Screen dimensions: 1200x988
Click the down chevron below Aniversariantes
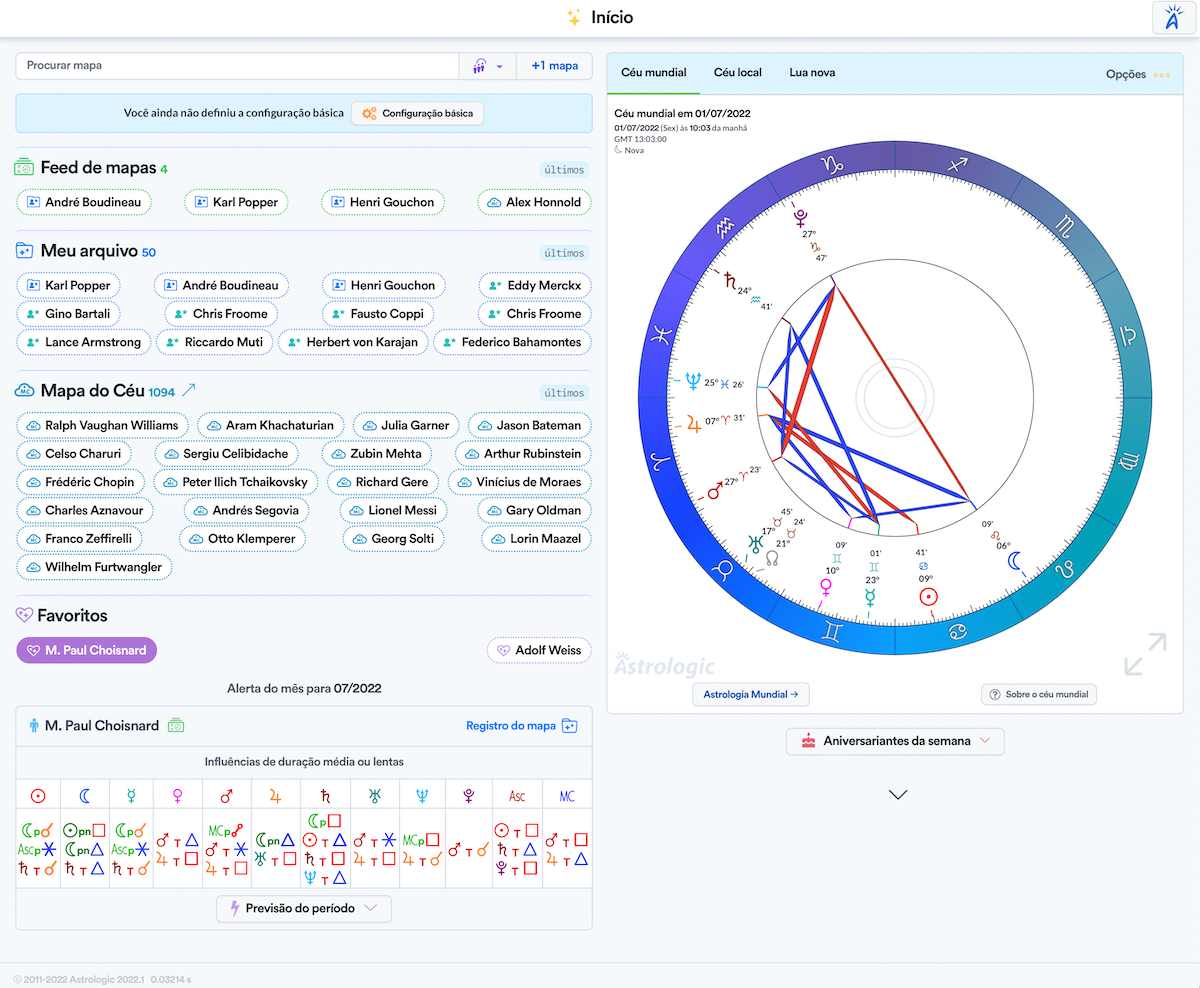click(897, 795)
